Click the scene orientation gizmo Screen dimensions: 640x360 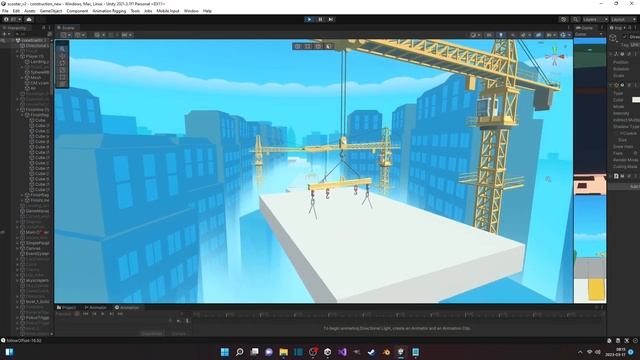point(555,57)
